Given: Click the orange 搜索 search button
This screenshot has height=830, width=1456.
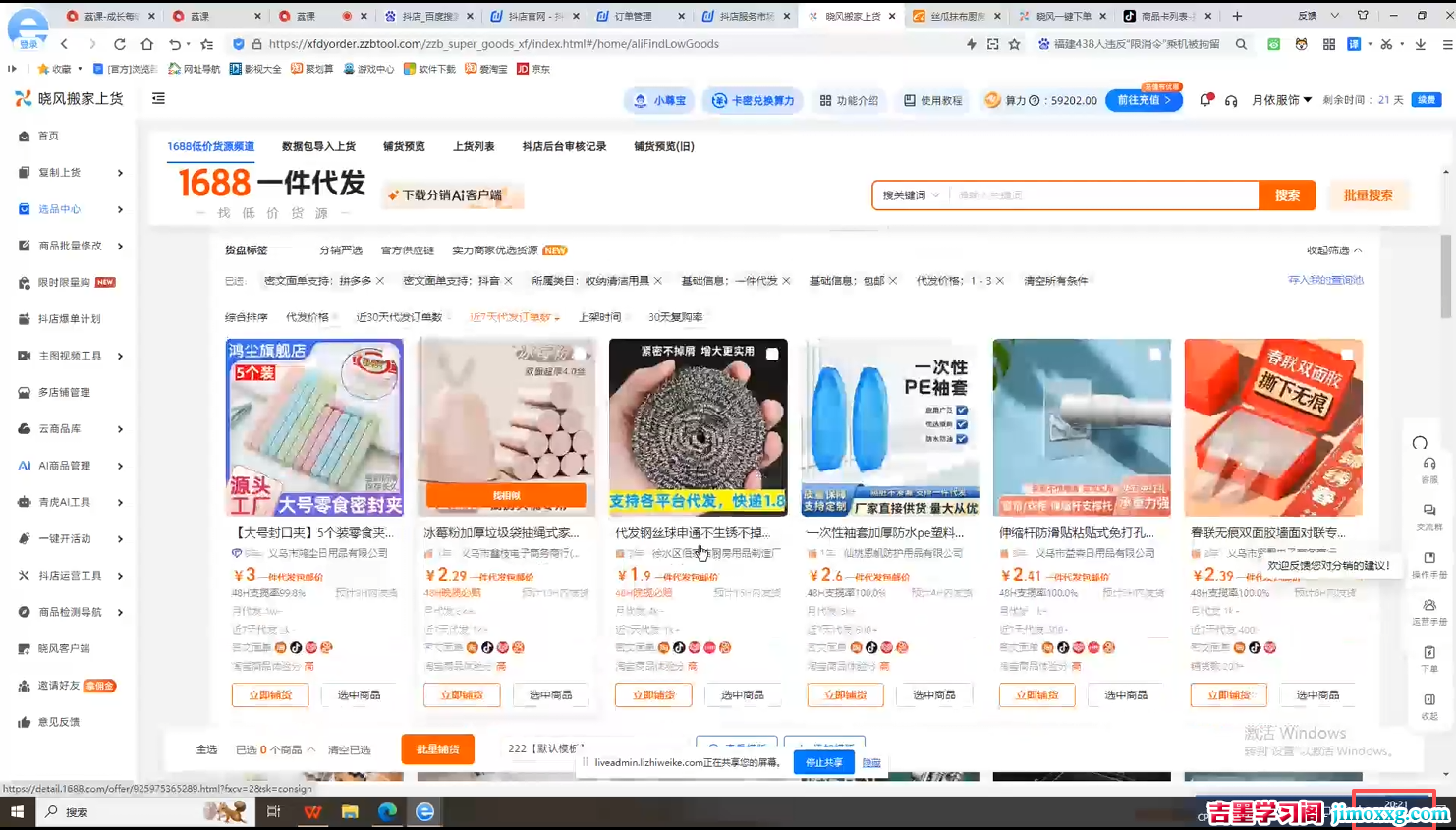Looking at the screenshot, I should point(1287,194).
